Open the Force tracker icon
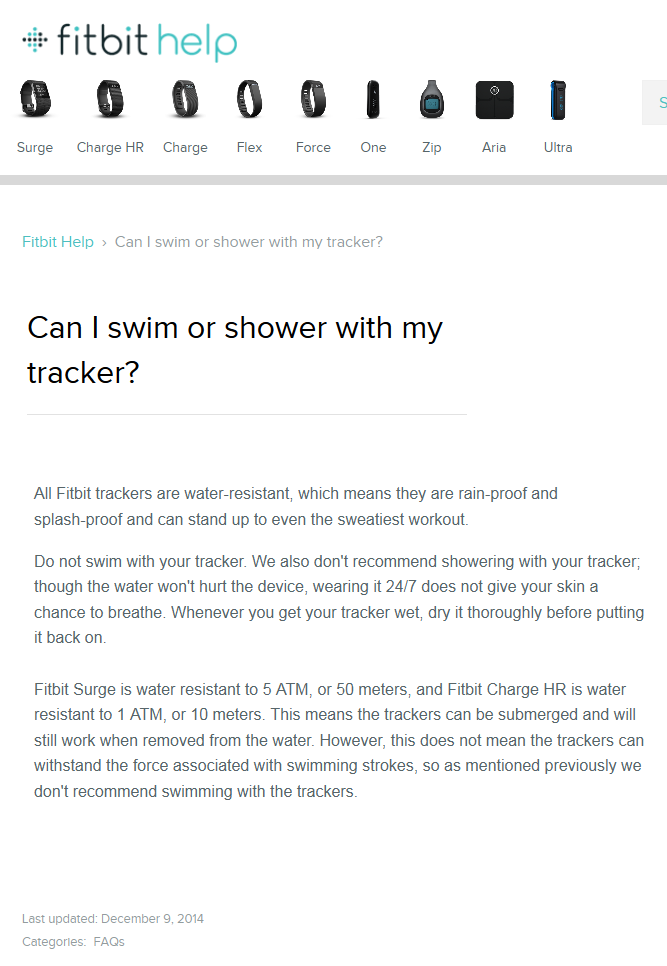 [313, 100]
